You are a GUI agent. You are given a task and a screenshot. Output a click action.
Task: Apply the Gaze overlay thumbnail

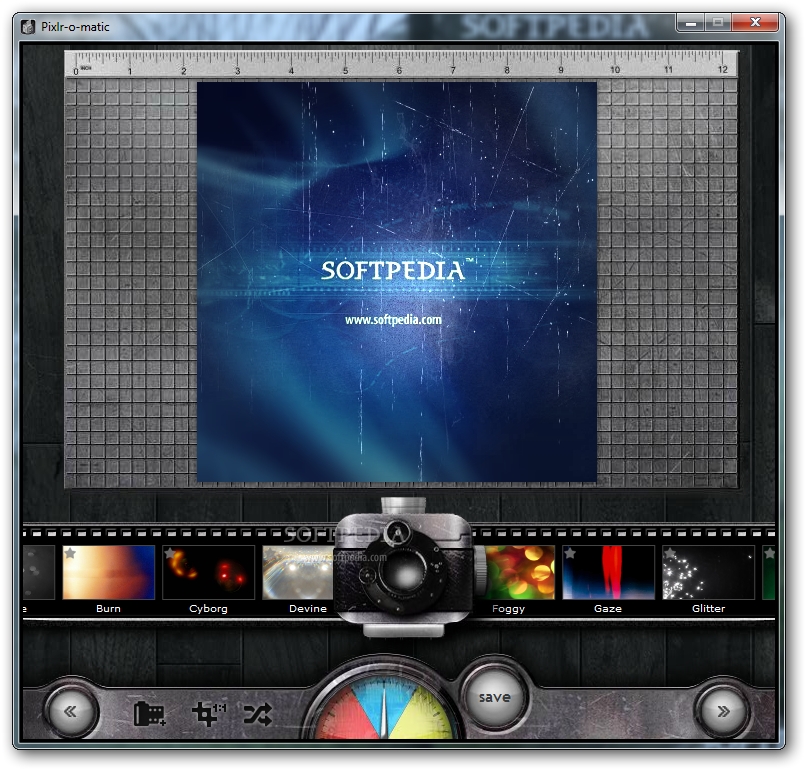(608, 573)
